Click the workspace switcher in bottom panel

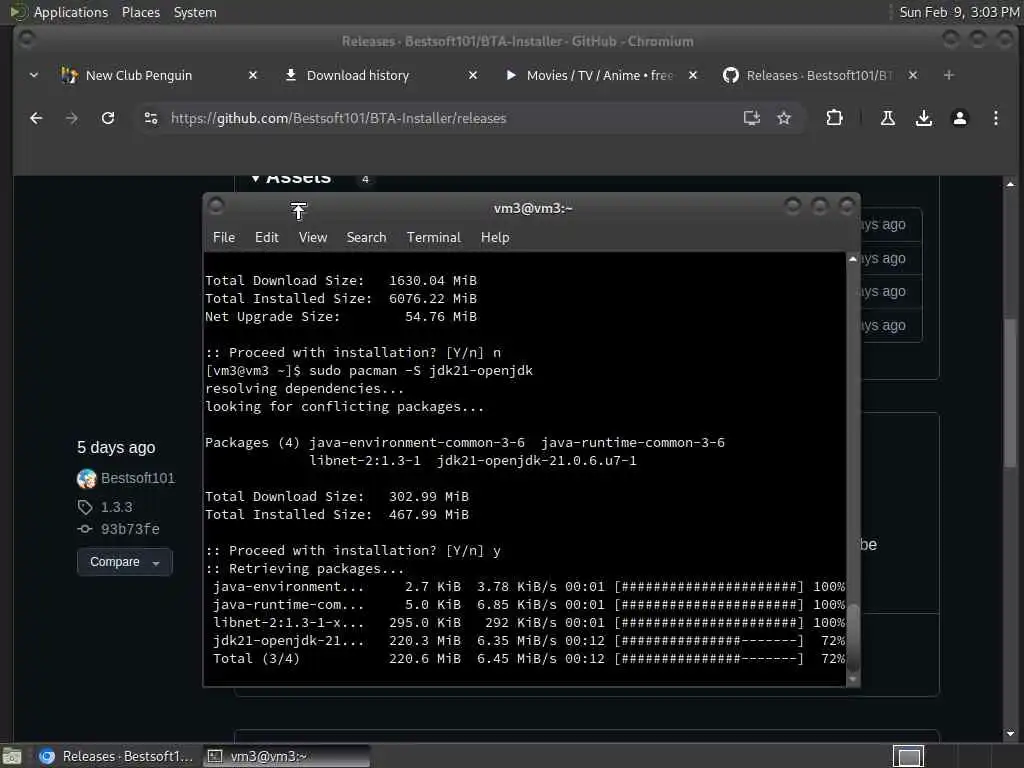[908, 756]
